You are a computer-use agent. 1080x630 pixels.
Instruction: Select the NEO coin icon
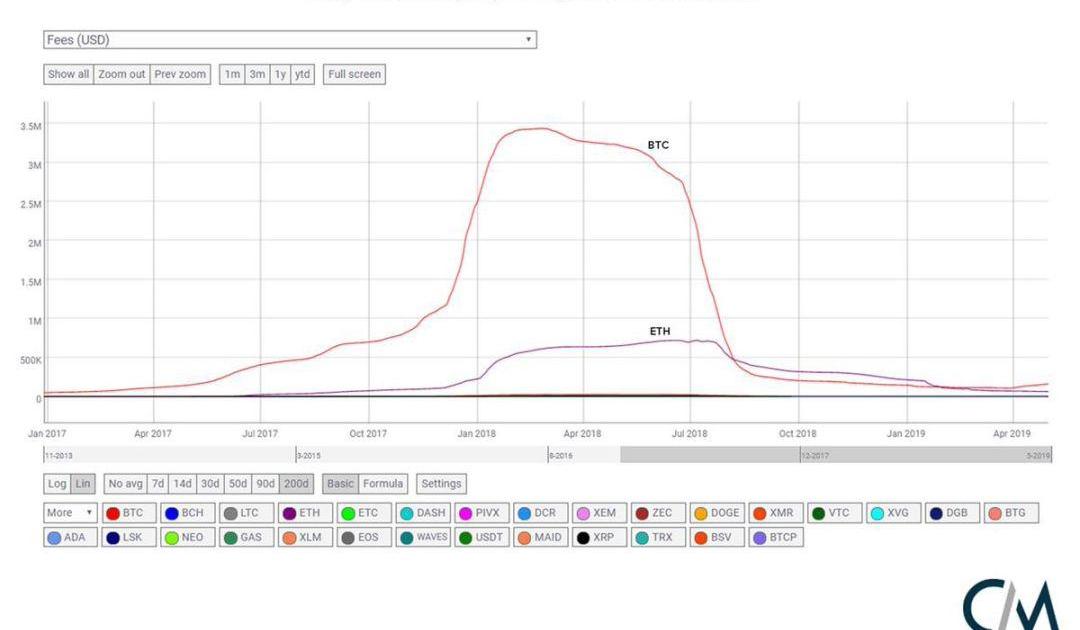click(171, 537)
